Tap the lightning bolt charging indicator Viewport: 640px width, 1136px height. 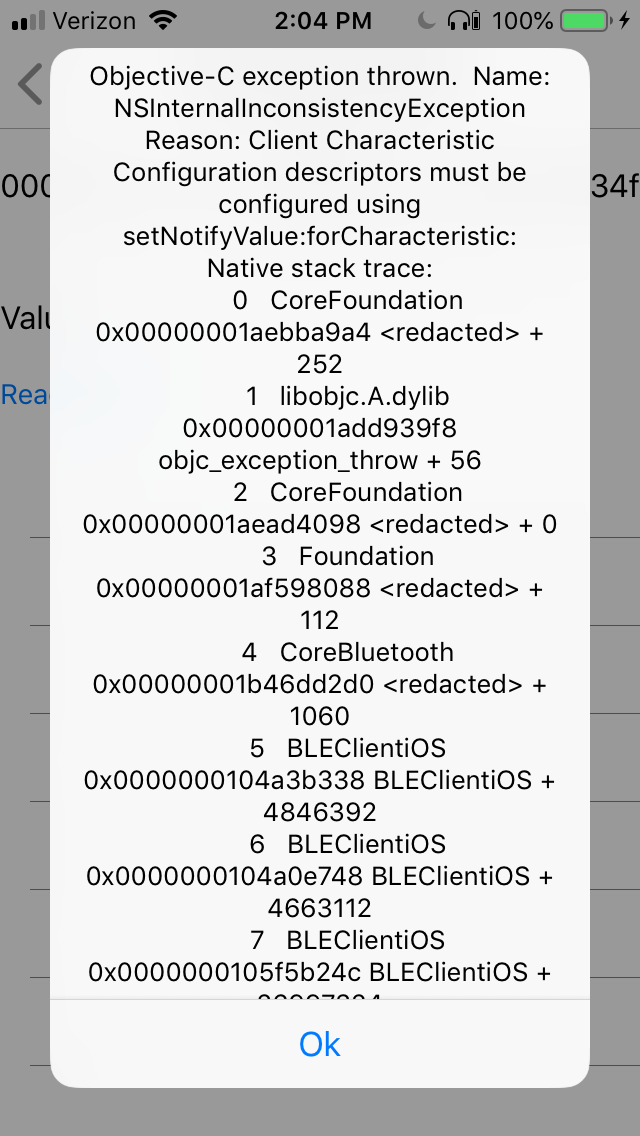[623, 18]
